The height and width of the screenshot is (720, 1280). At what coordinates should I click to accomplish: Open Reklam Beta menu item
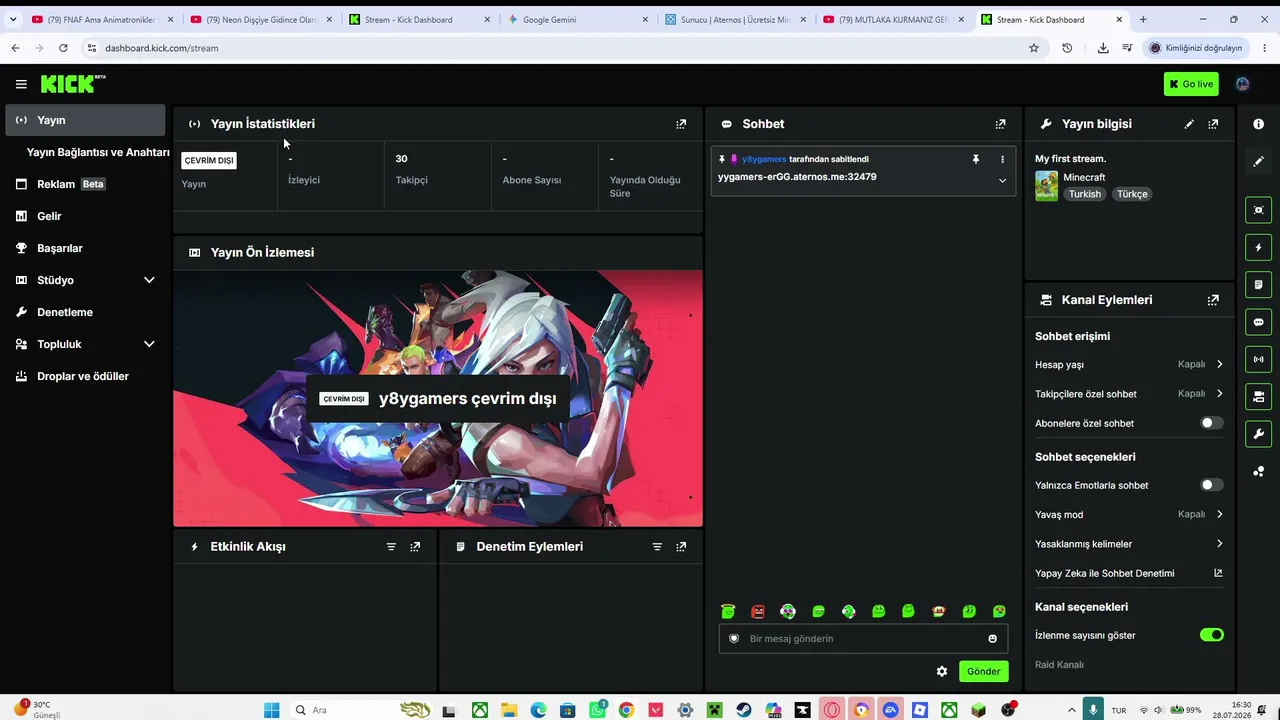point(85,184)
